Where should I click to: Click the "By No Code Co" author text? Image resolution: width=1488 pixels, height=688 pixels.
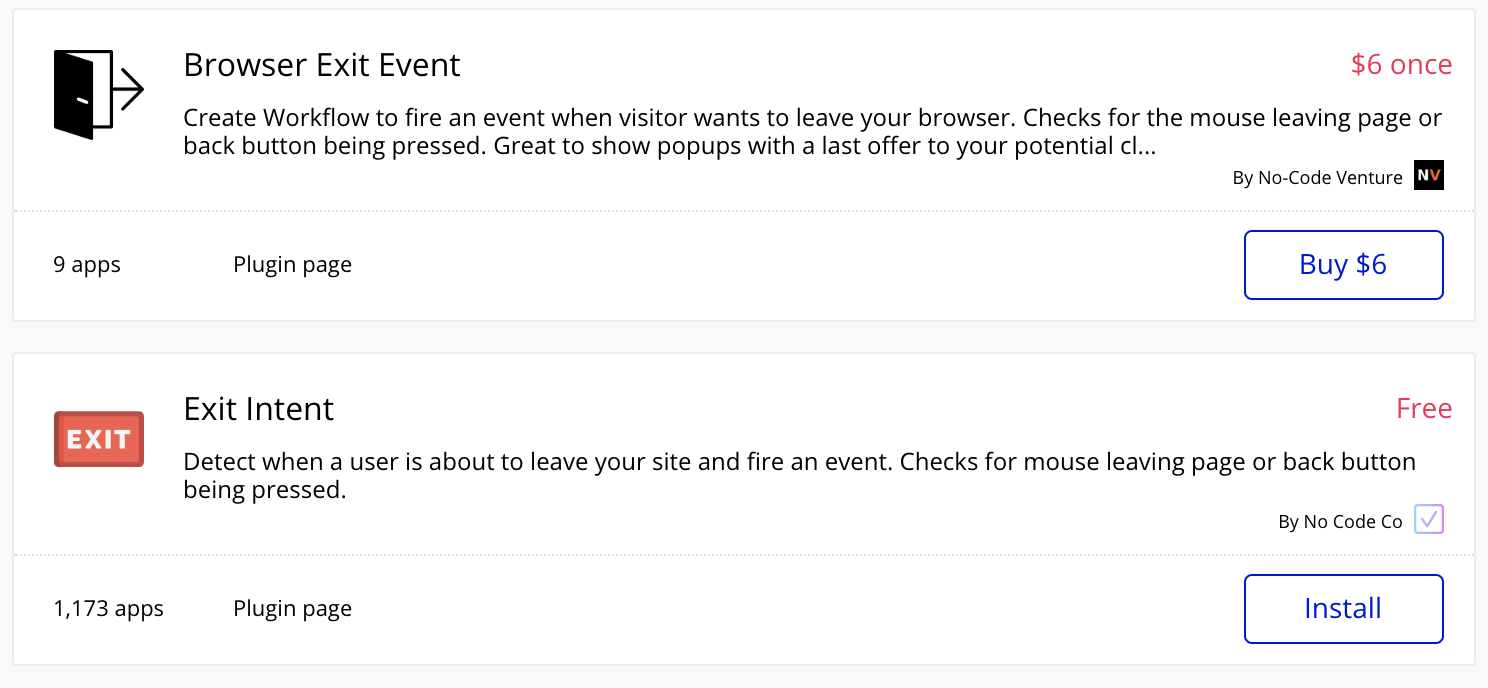coord(1340,522)
